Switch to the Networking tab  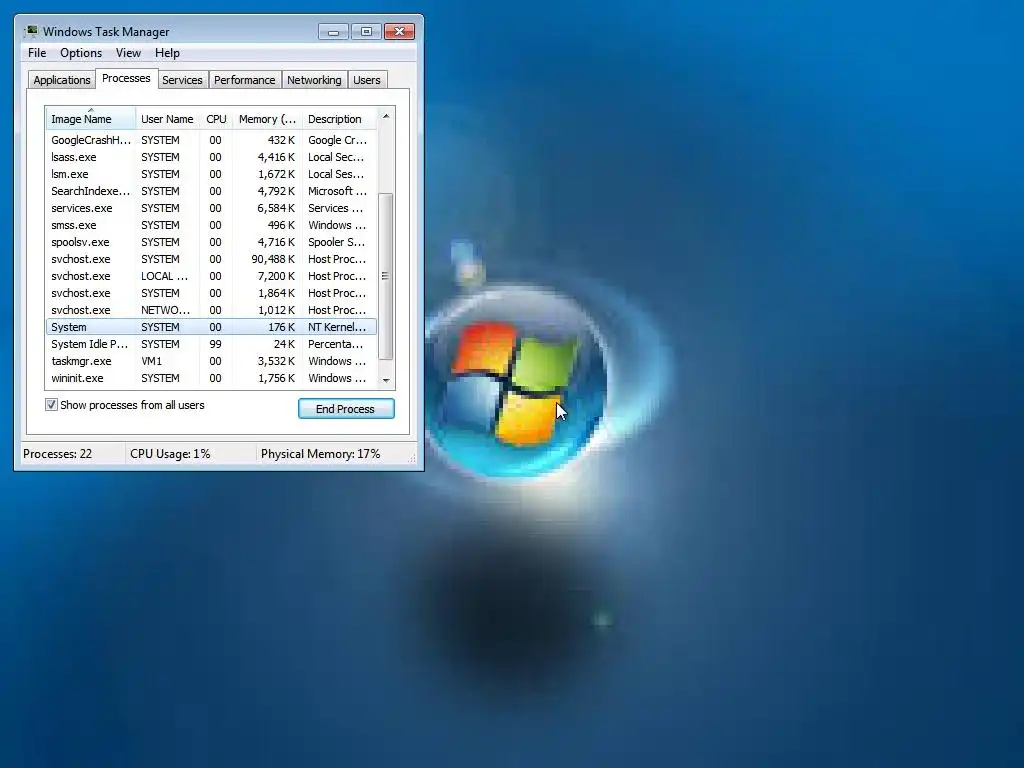314,80
